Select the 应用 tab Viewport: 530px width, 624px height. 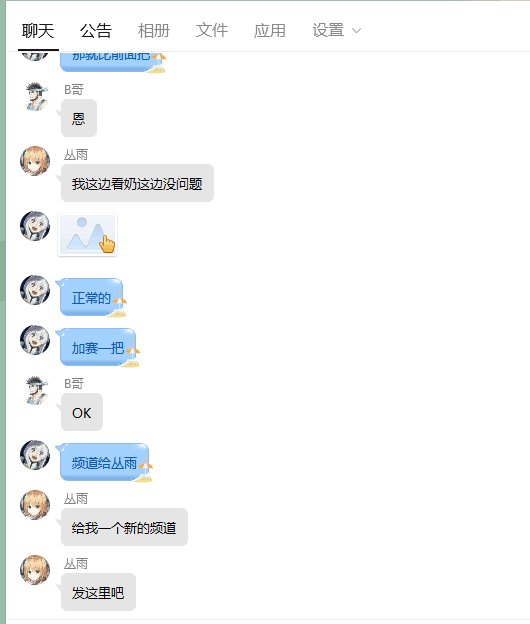tap(270, 31)
